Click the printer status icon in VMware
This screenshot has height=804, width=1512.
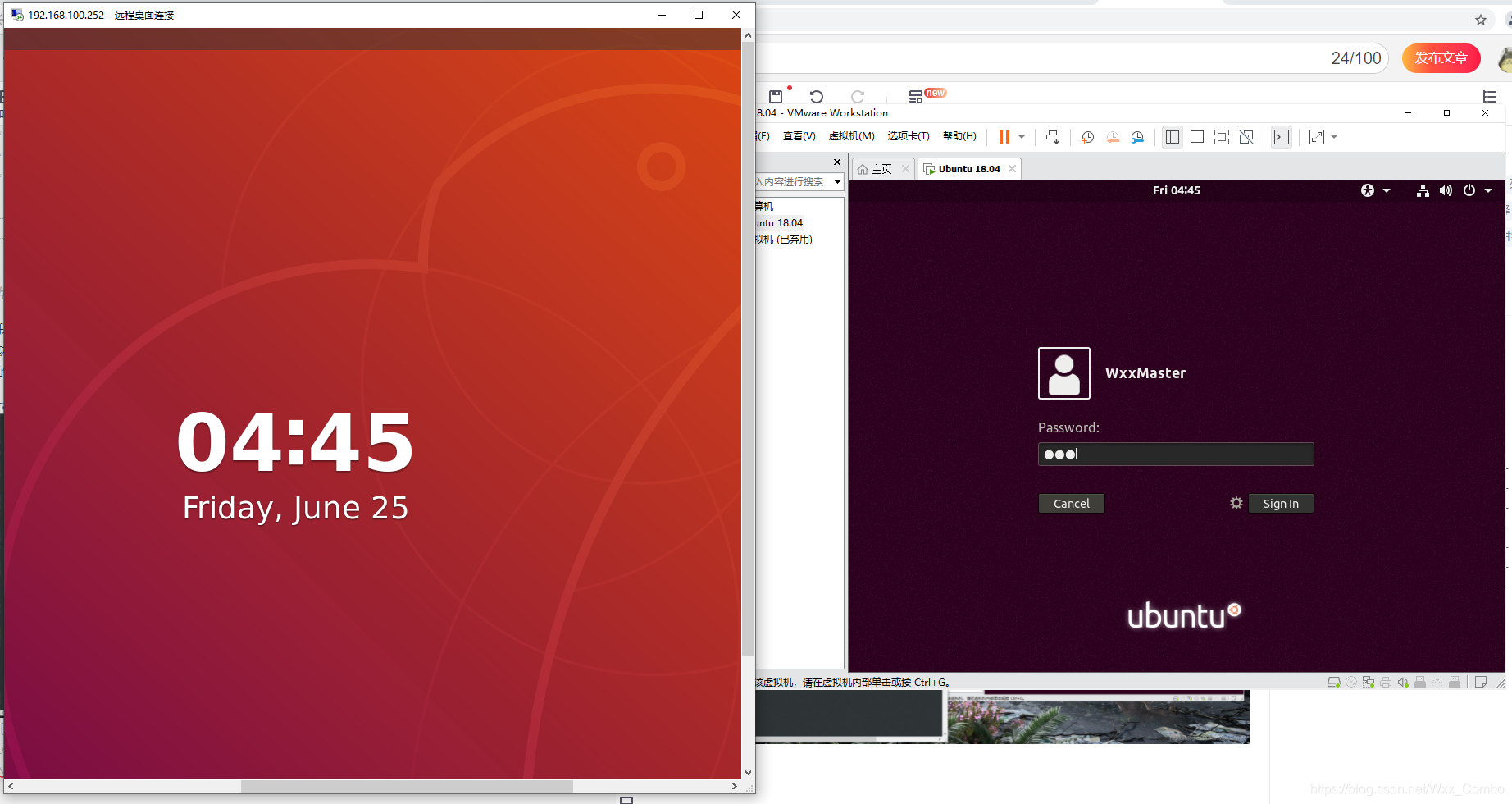coord(1386,682)
